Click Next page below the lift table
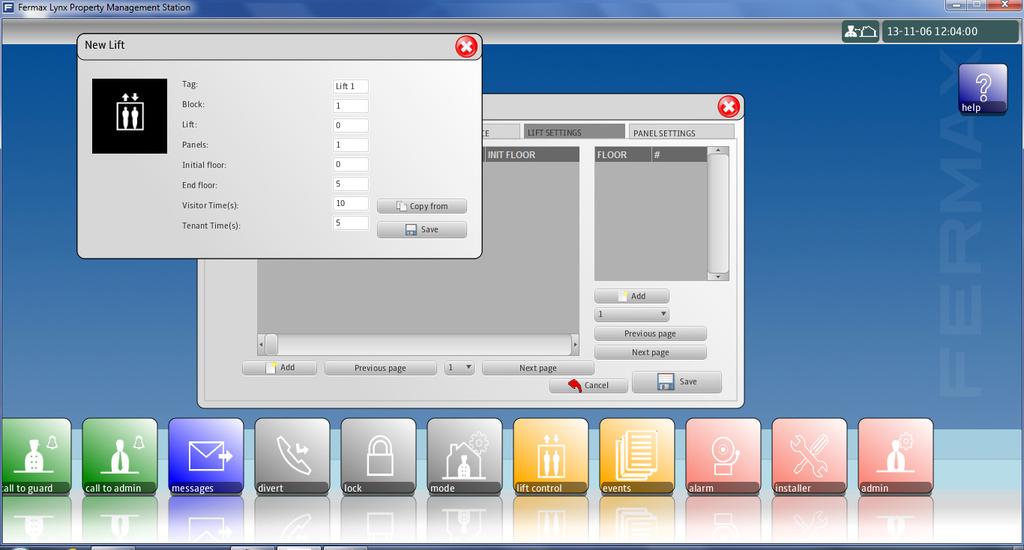The image size is (1024, 550). click(x=538, y=368)
